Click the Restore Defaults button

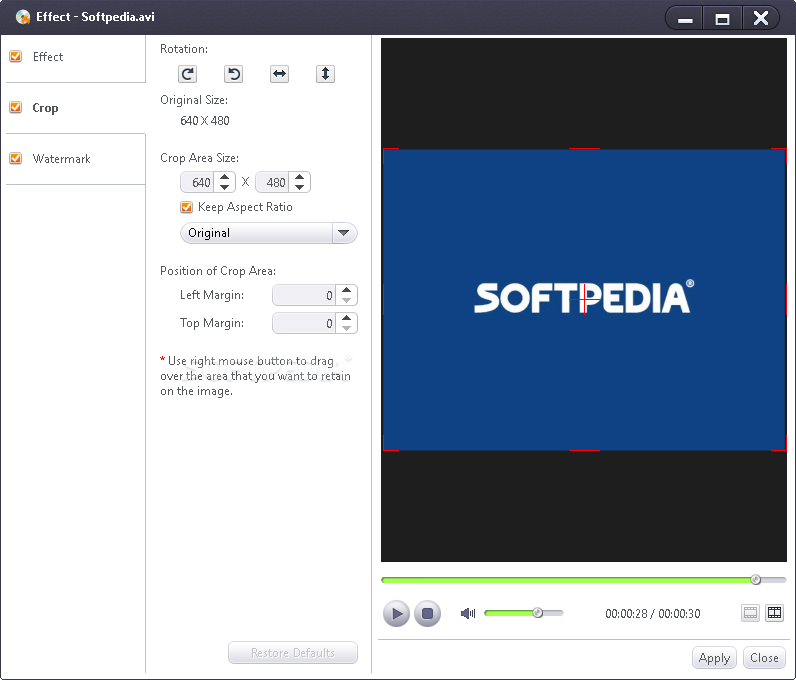click(293, 653)
